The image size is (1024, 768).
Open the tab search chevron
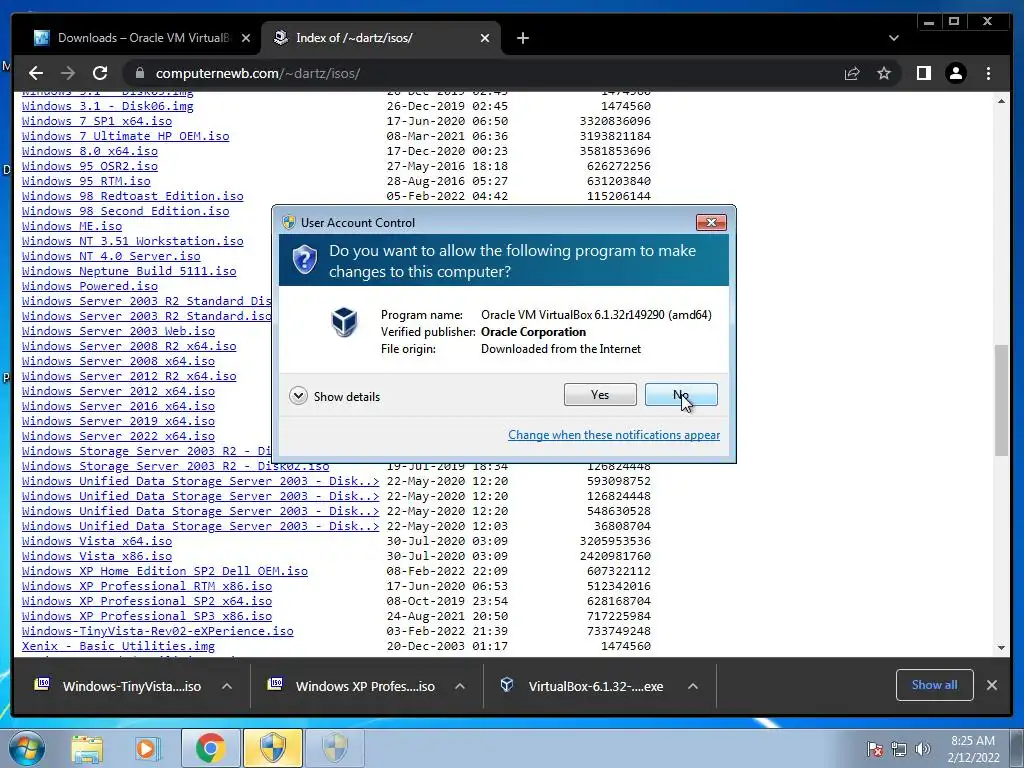pos(894,38)
